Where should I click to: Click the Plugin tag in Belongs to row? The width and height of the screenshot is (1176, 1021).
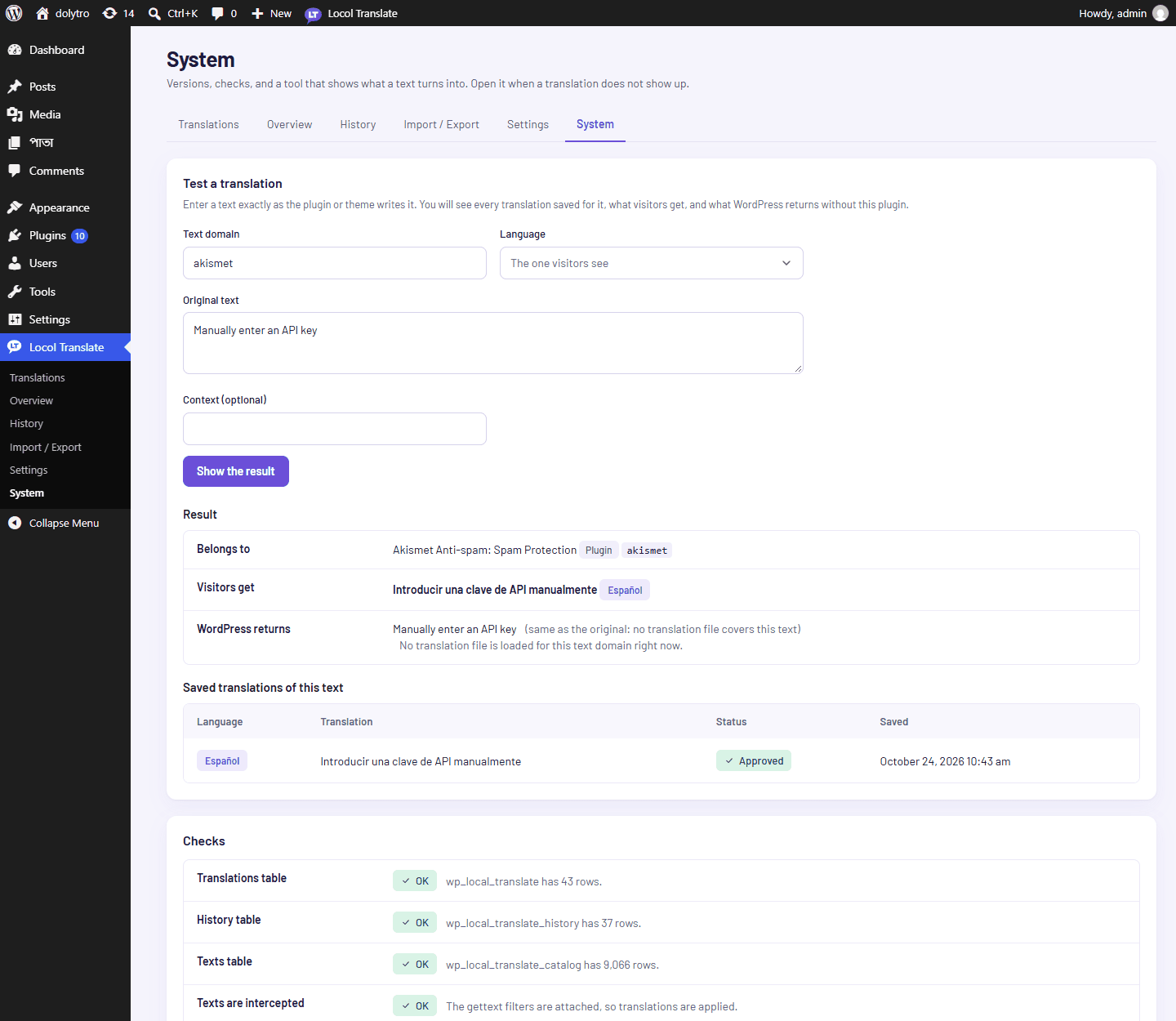pyautogui.click(x=599, y=551)
